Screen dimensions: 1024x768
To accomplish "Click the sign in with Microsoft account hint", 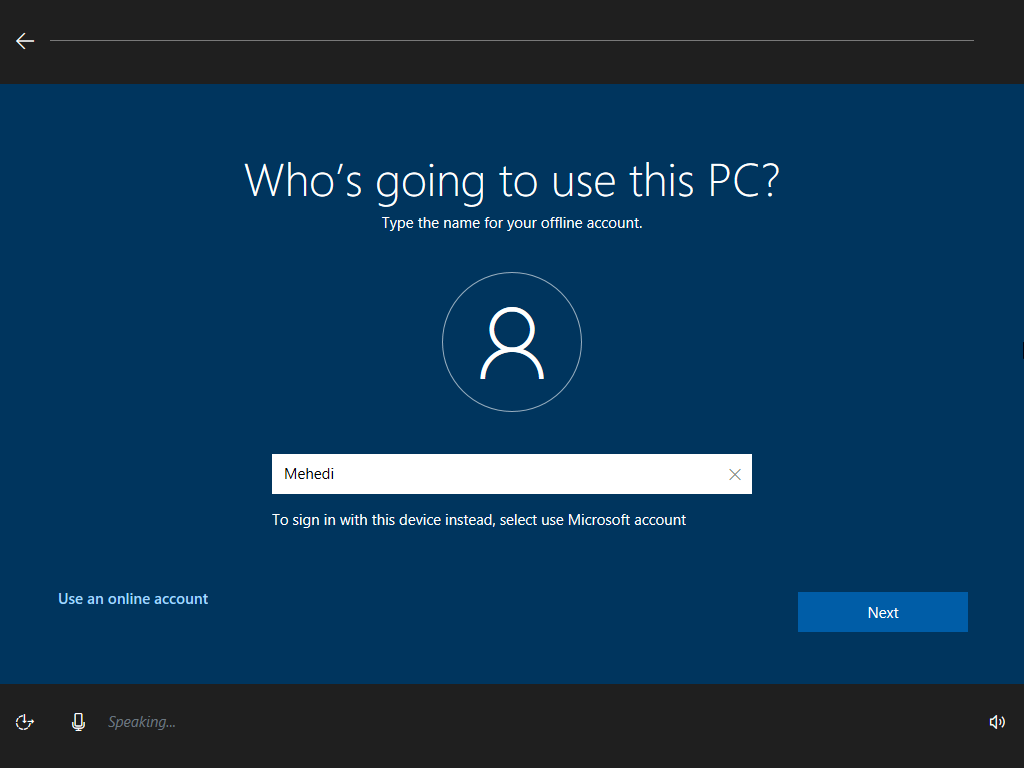I will (479, 520).
